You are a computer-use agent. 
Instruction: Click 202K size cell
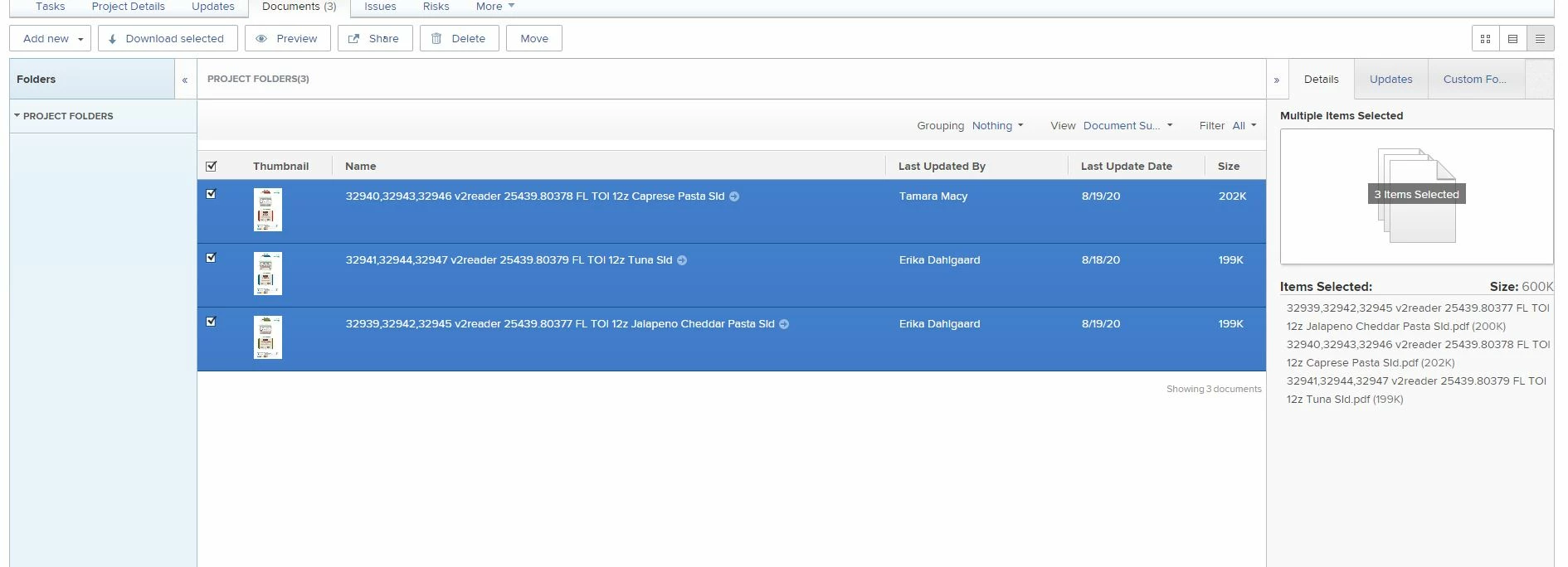(1232, 196)
